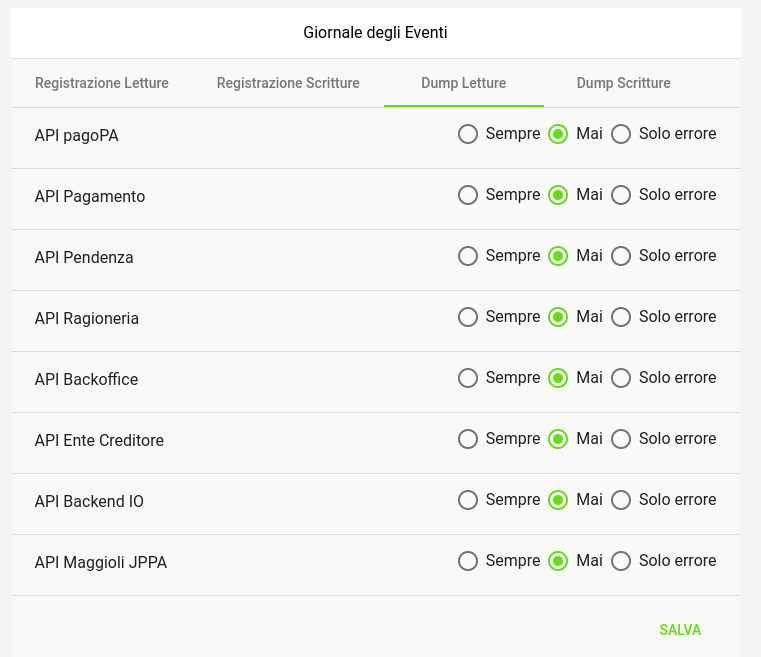Choose Sempre for API Maggioli JPPA
The image size is (761, 657).
(468, 561)
